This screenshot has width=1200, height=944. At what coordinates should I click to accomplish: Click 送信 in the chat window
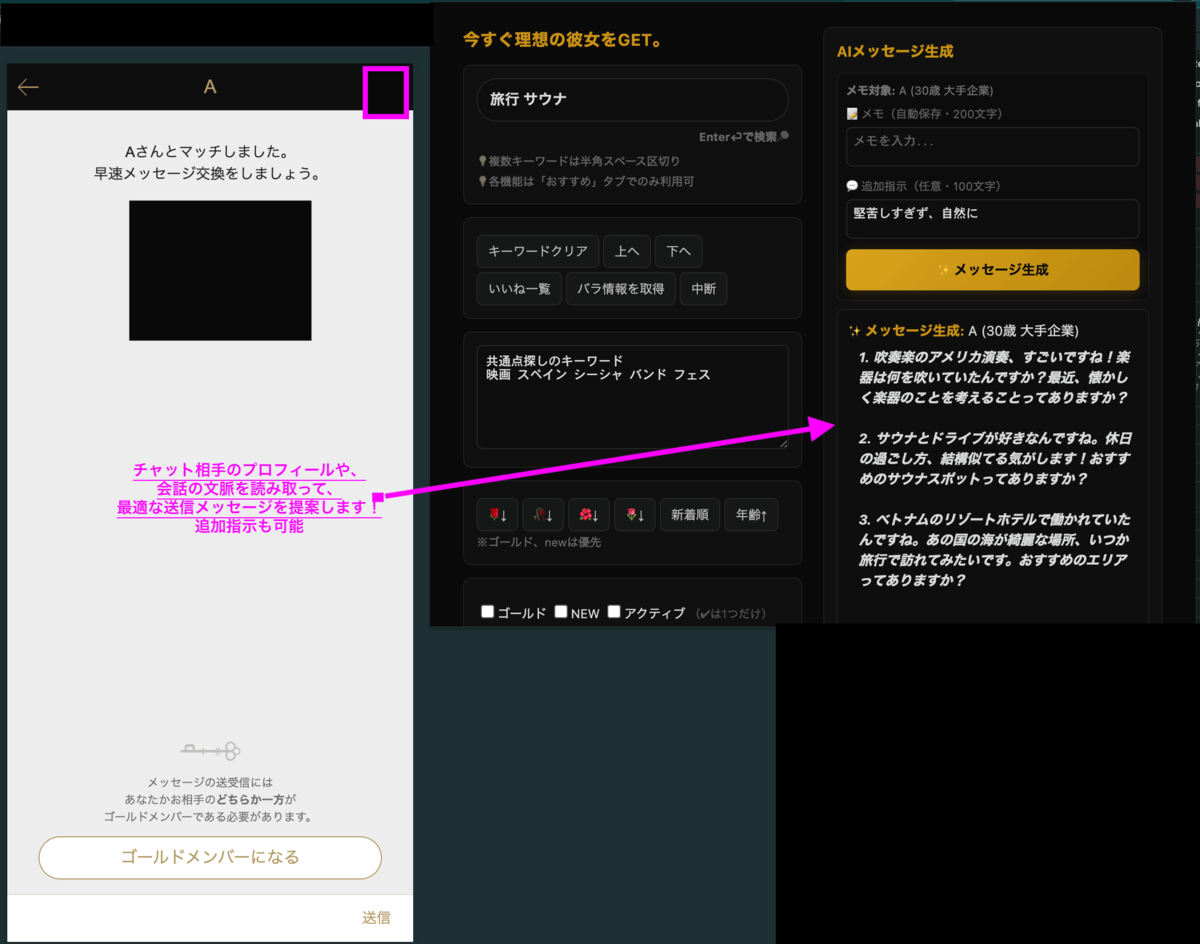376,917
